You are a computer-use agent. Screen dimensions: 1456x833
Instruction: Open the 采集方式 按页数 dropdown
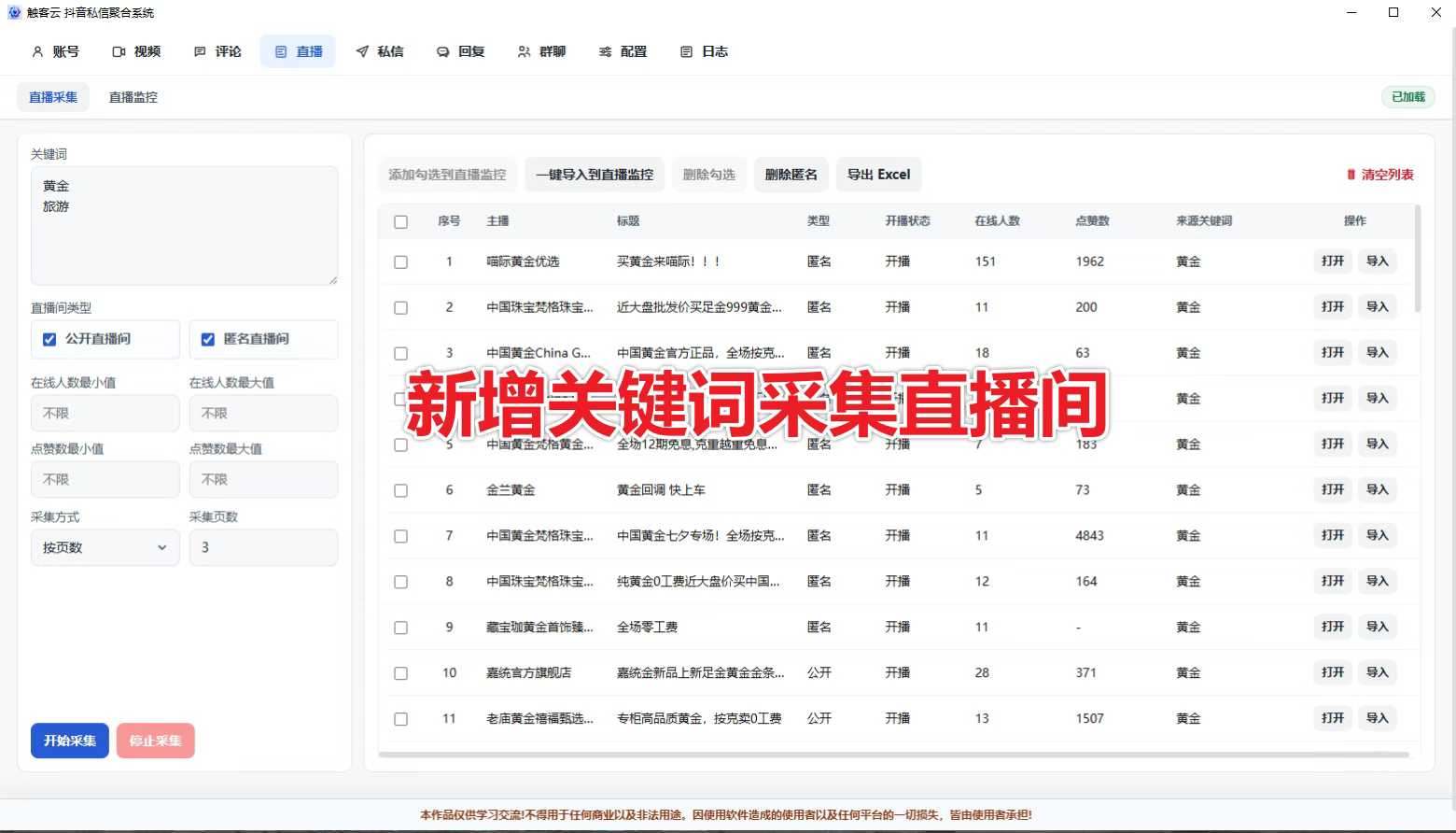coord(105,547)
